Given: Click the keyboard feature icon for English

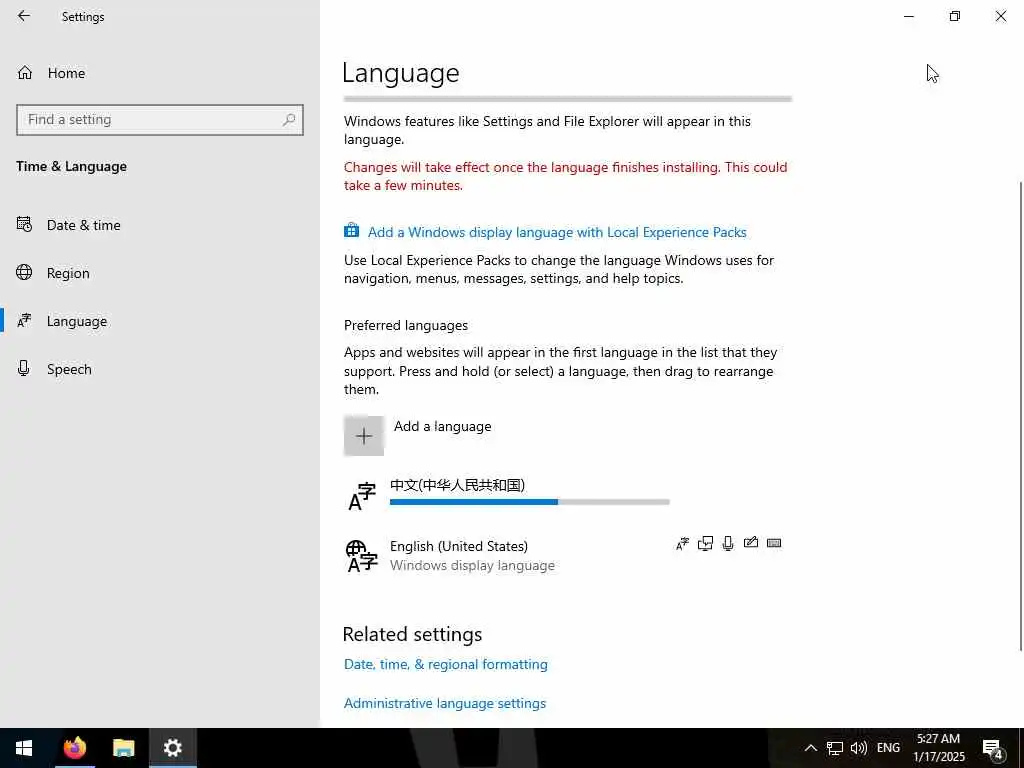Looking at the screenshot, I should pos(774,543).
